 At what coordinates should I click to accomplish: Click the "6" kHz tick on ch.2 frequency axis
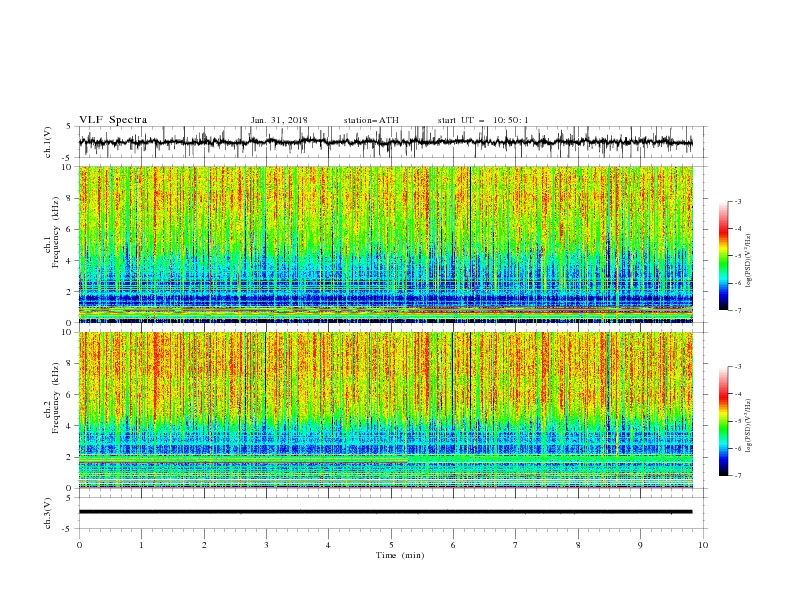point(70,395)
